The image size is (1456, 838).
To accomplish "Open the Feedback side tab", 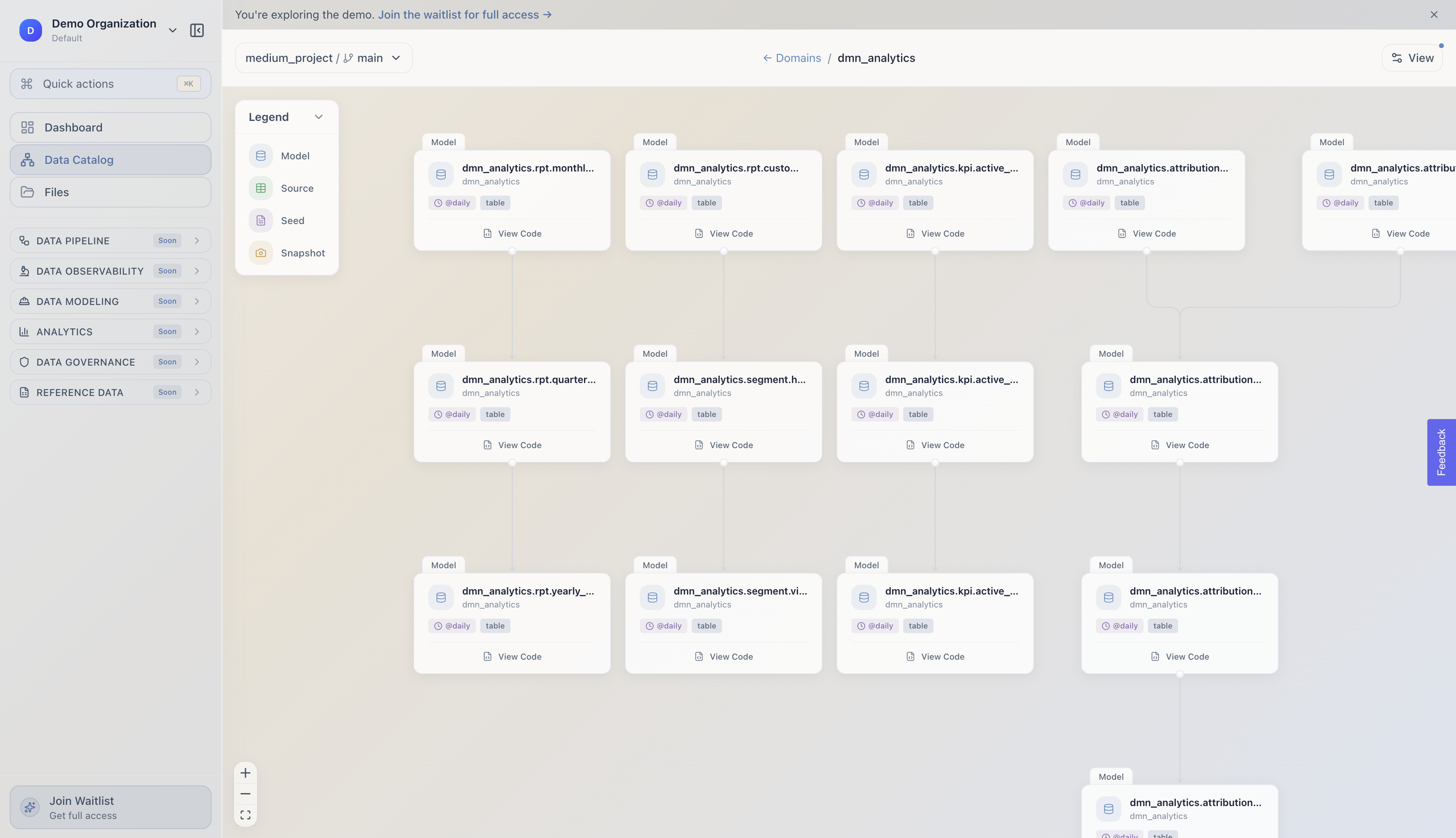I will (x=1441, y=453).
